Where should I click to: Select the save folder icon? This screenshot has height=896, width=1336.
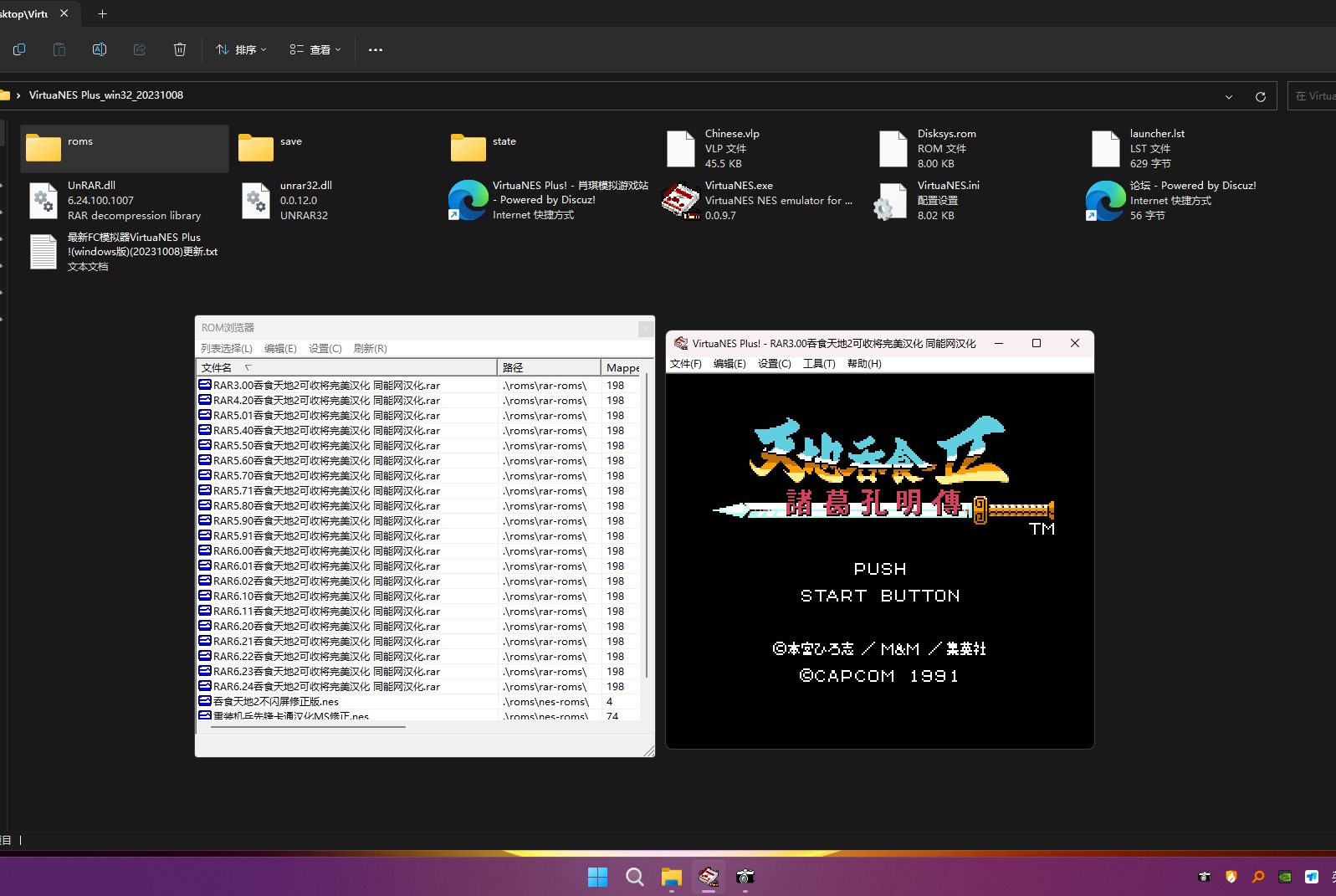tap(256, 148)
